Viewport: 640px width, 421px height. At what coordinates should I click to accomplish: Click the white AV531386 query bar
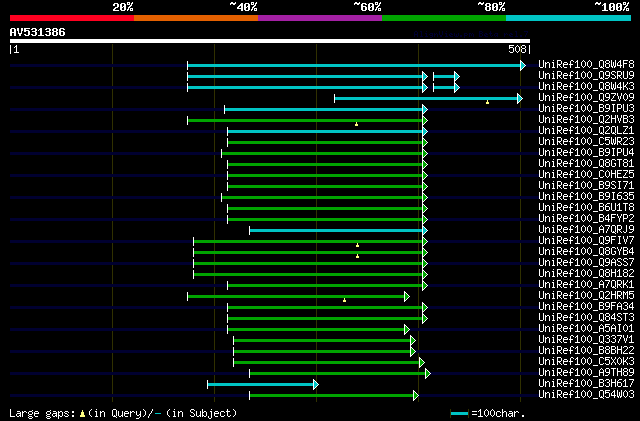coord(270,41)
